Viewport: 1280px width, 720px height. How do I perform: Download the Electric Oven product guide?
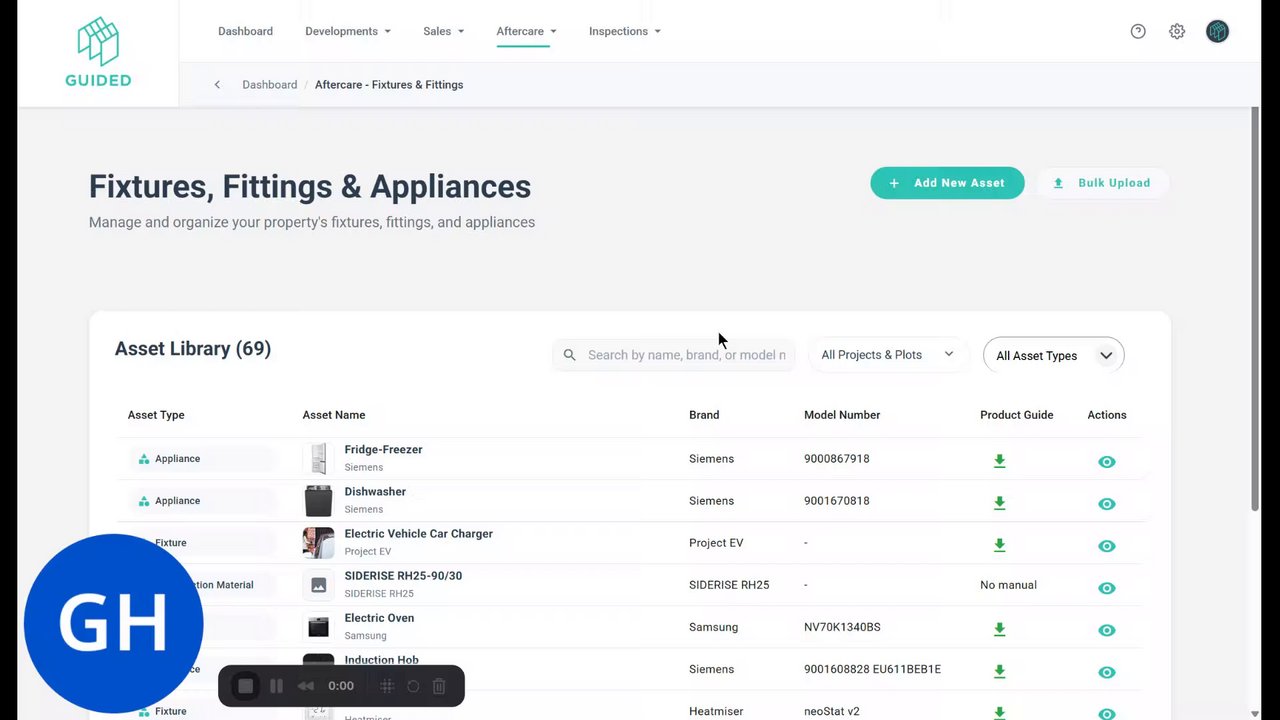[999, 629]
